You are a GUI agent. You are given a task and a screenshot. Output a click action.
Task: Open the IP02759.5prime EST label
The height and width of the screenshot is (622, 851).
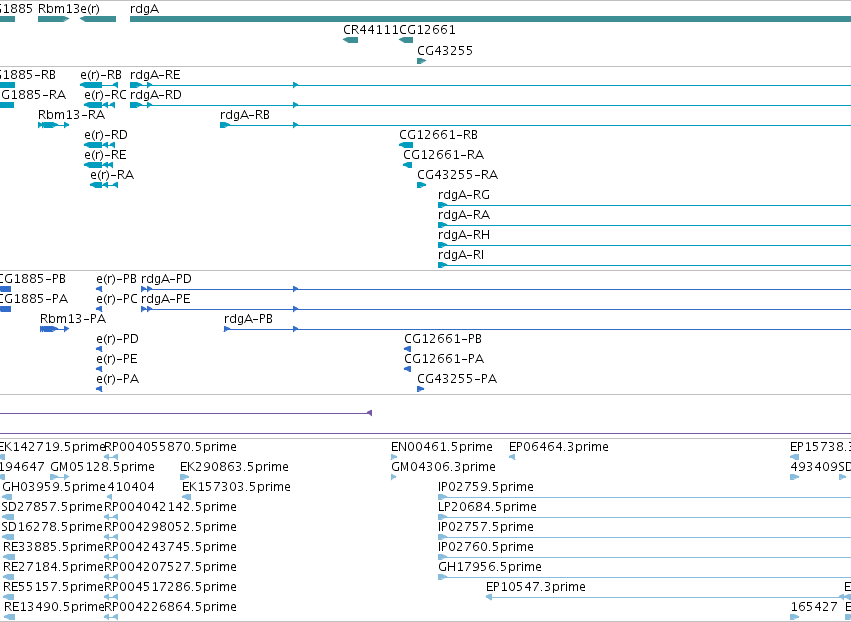[486, 487]
